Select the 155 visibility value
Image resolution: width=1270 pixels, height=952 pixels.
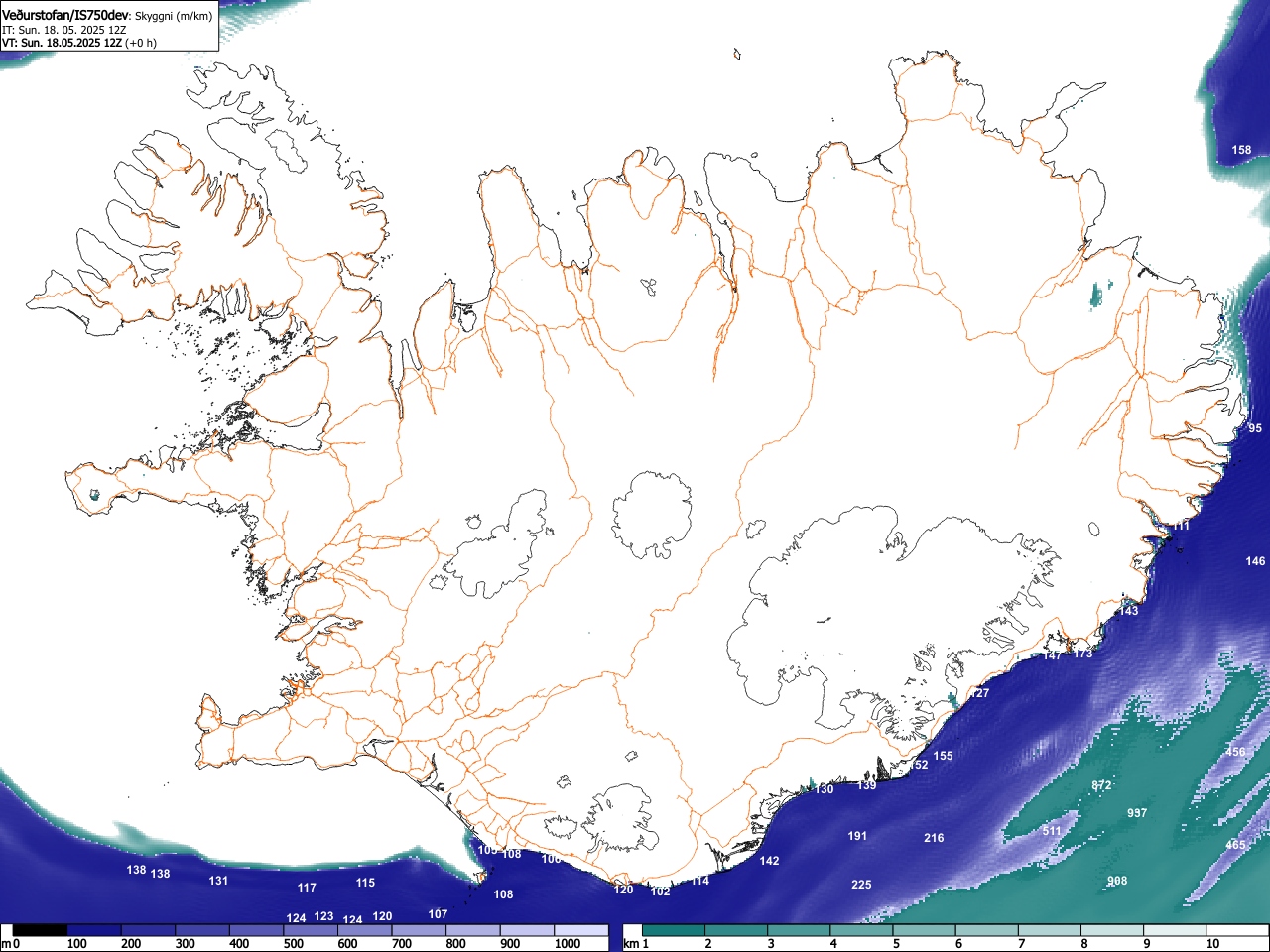point(943,756)
